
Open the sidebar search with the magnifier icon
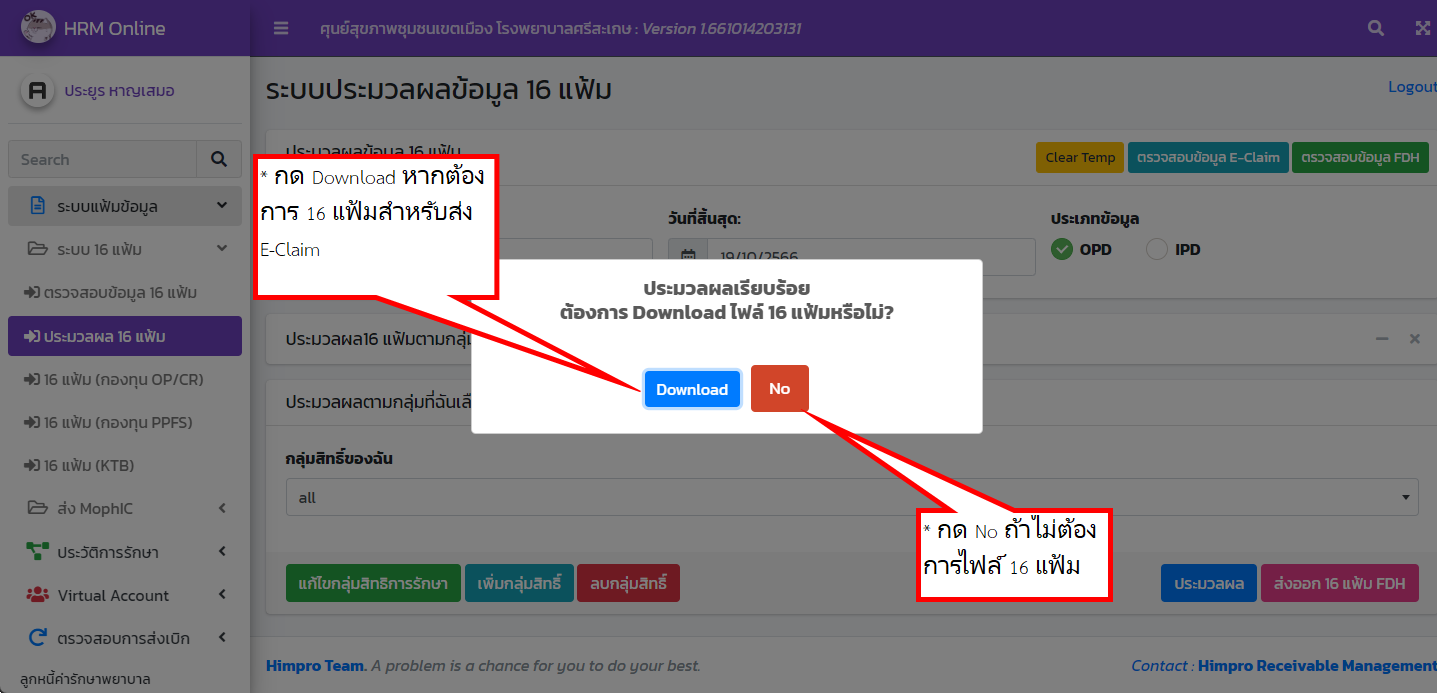click(218, 159)
